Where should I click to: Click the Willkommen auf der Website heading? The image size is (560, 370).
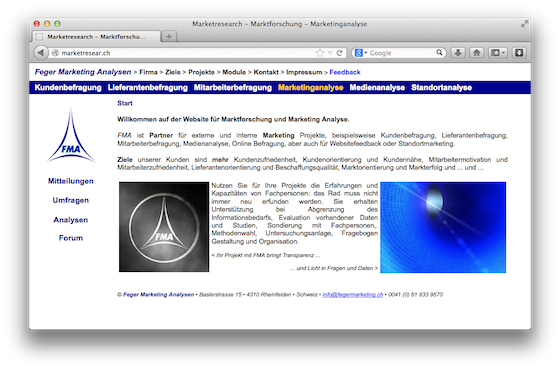coord(233,119)
